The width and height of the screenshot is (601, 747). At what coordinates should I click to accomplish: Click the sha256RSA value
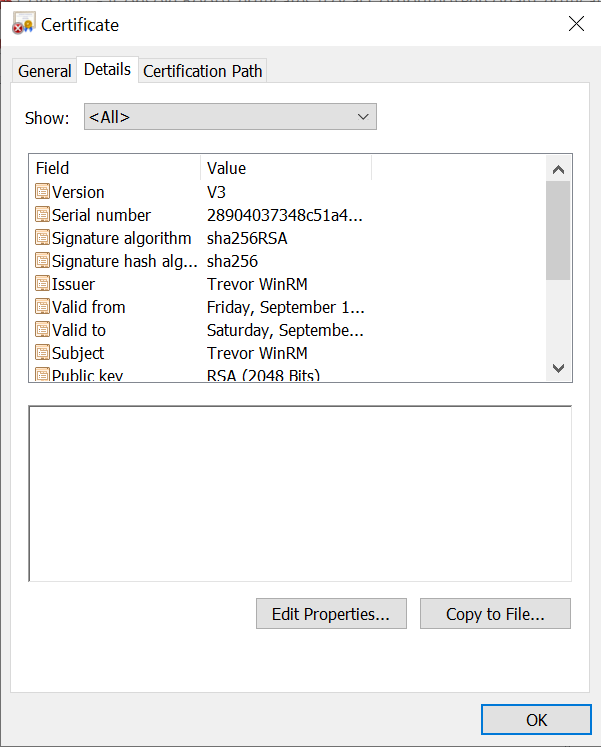point(247,238)
